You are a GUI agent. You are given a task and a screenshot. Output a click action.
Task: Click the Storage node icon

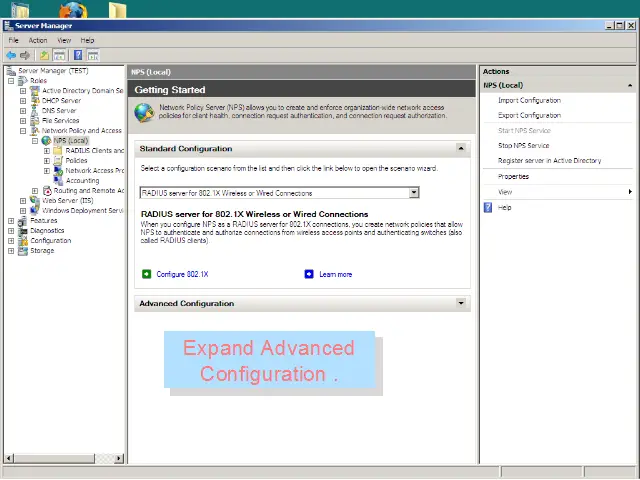point(23,251)
